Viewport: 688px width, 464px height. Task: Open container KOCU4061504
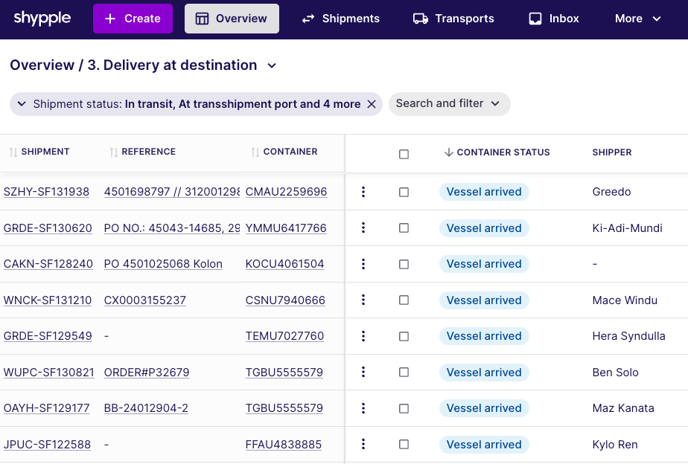(x=285, y=264)
